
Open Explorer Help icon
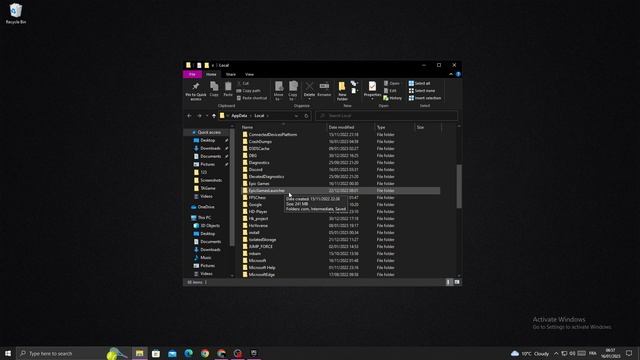tap(458, 74)
